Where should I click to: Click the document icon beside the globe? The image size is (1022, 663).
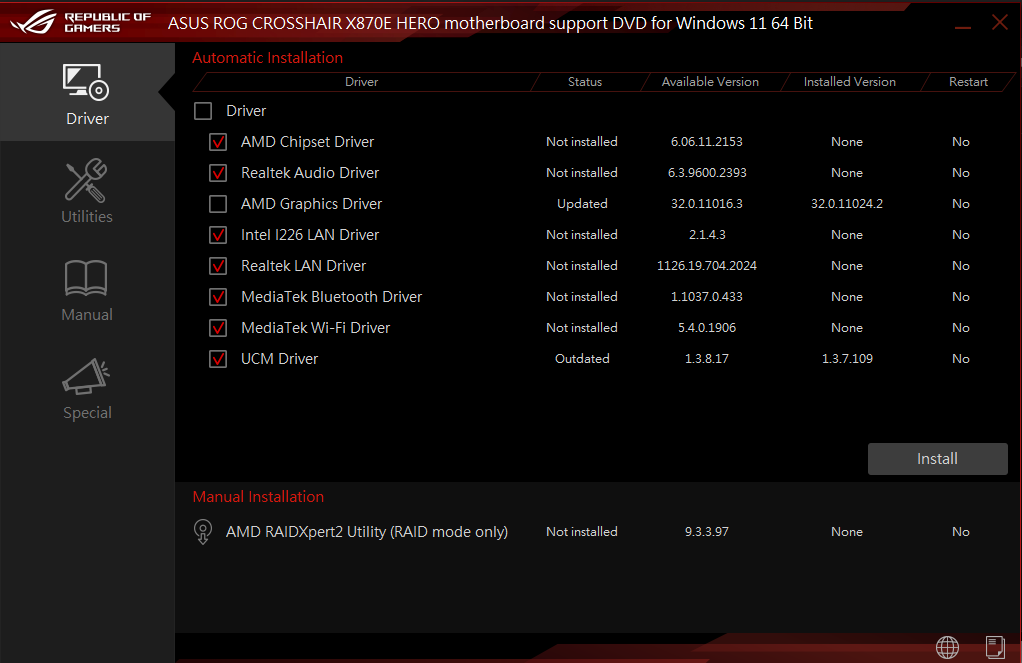995,647
